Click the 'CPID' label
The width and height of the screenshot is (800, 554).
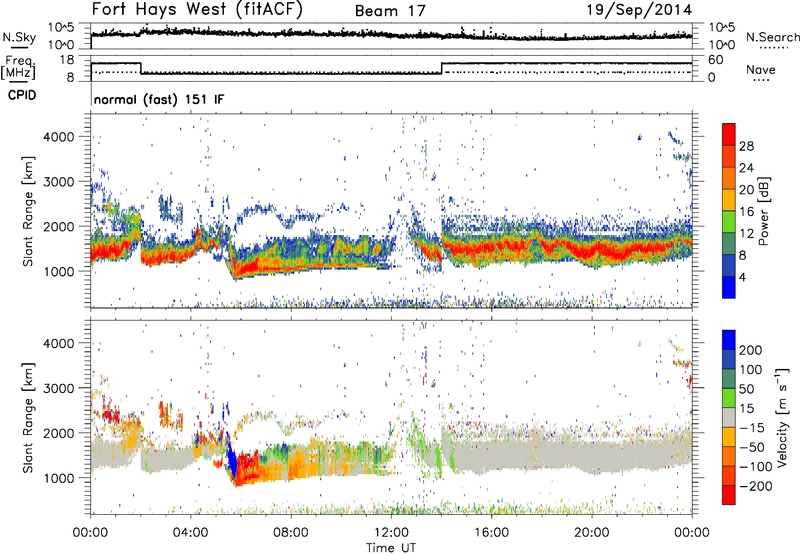click(x=22, y=95)
